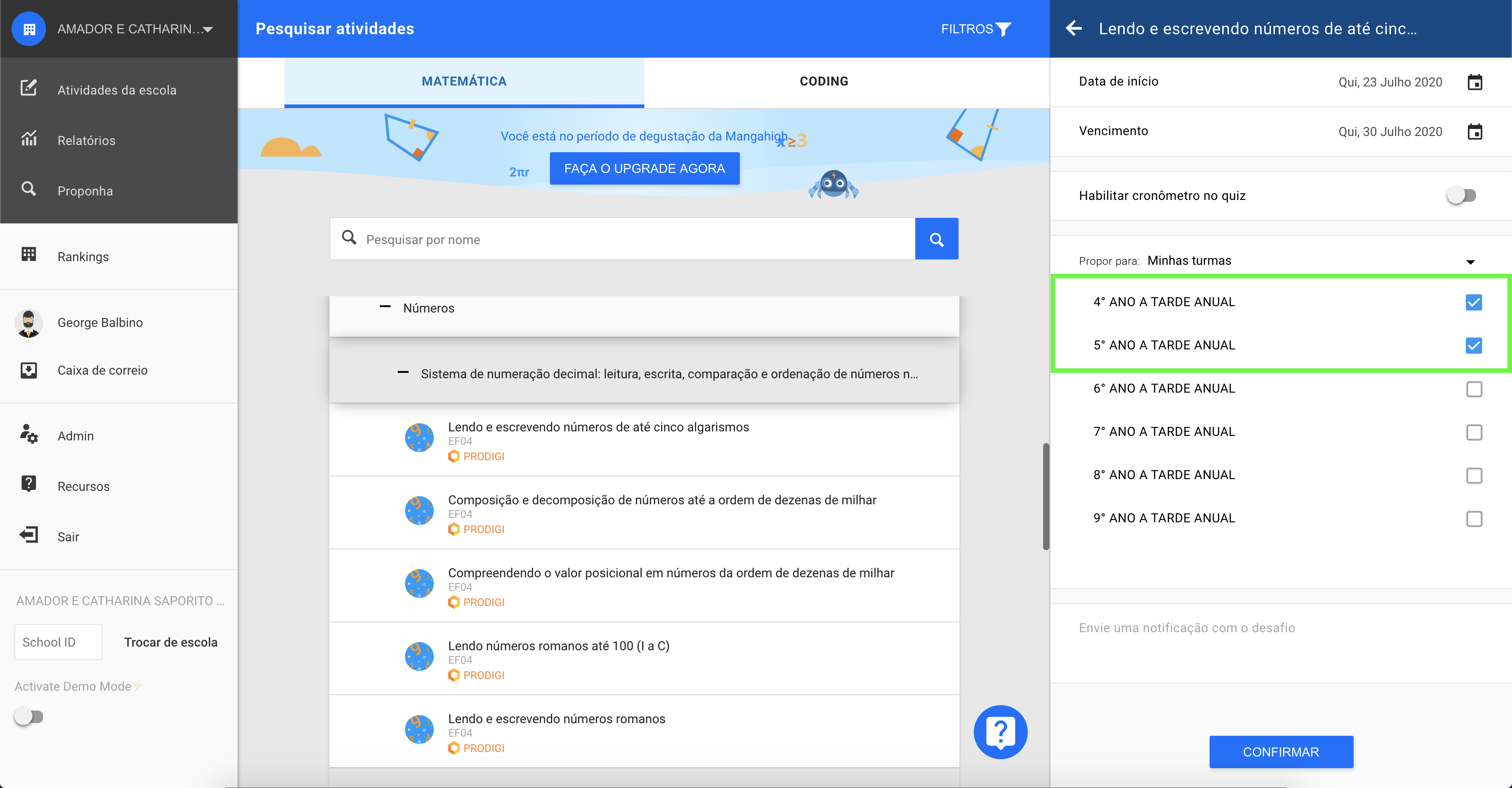1512x788 pixels.
Task: Click Qui, 23 Julho 2020 date value
Action: pyautogui.click(x=1390, y=82)
